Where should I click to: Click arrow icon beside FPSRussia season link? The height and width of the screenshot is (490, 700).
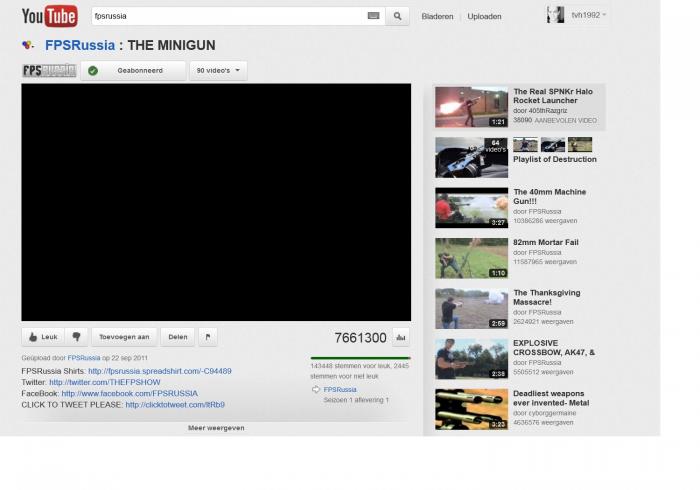316,390
